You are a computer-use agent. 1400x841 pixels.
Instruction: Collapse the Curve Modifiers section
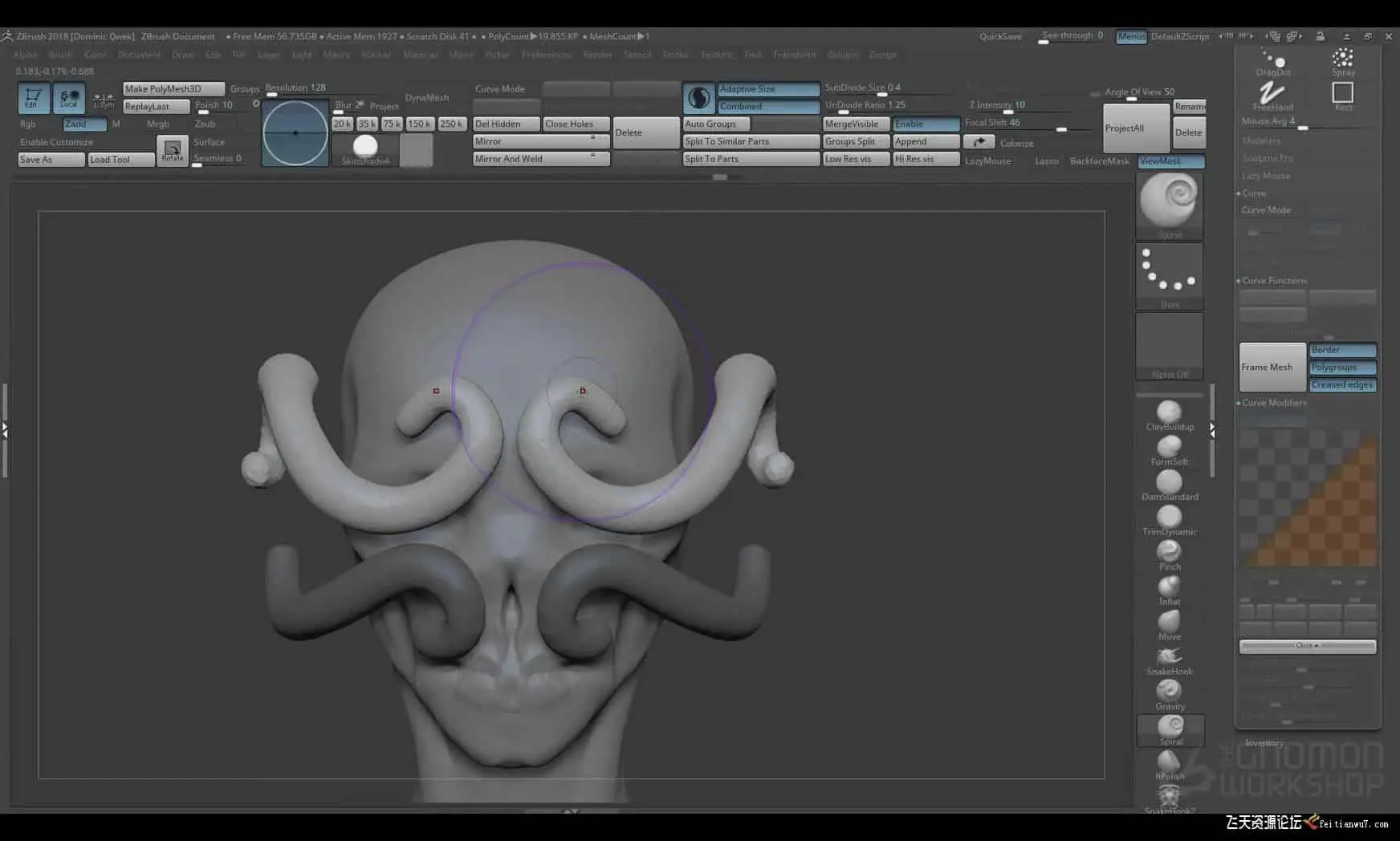point(1274,403)
